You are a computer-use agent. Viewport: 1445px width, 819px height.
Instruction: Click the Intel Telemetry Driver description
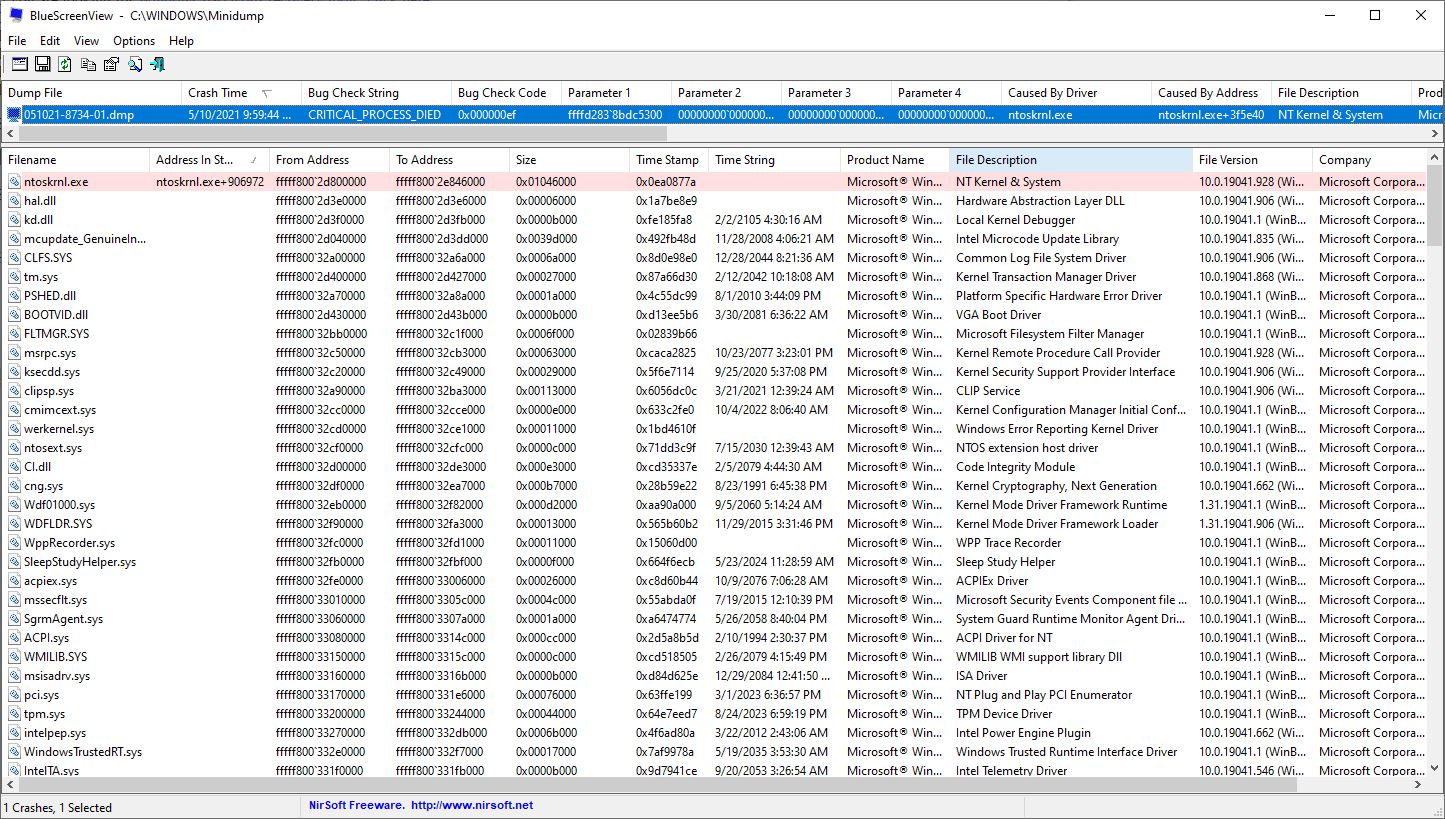(x=1011, y=771)
